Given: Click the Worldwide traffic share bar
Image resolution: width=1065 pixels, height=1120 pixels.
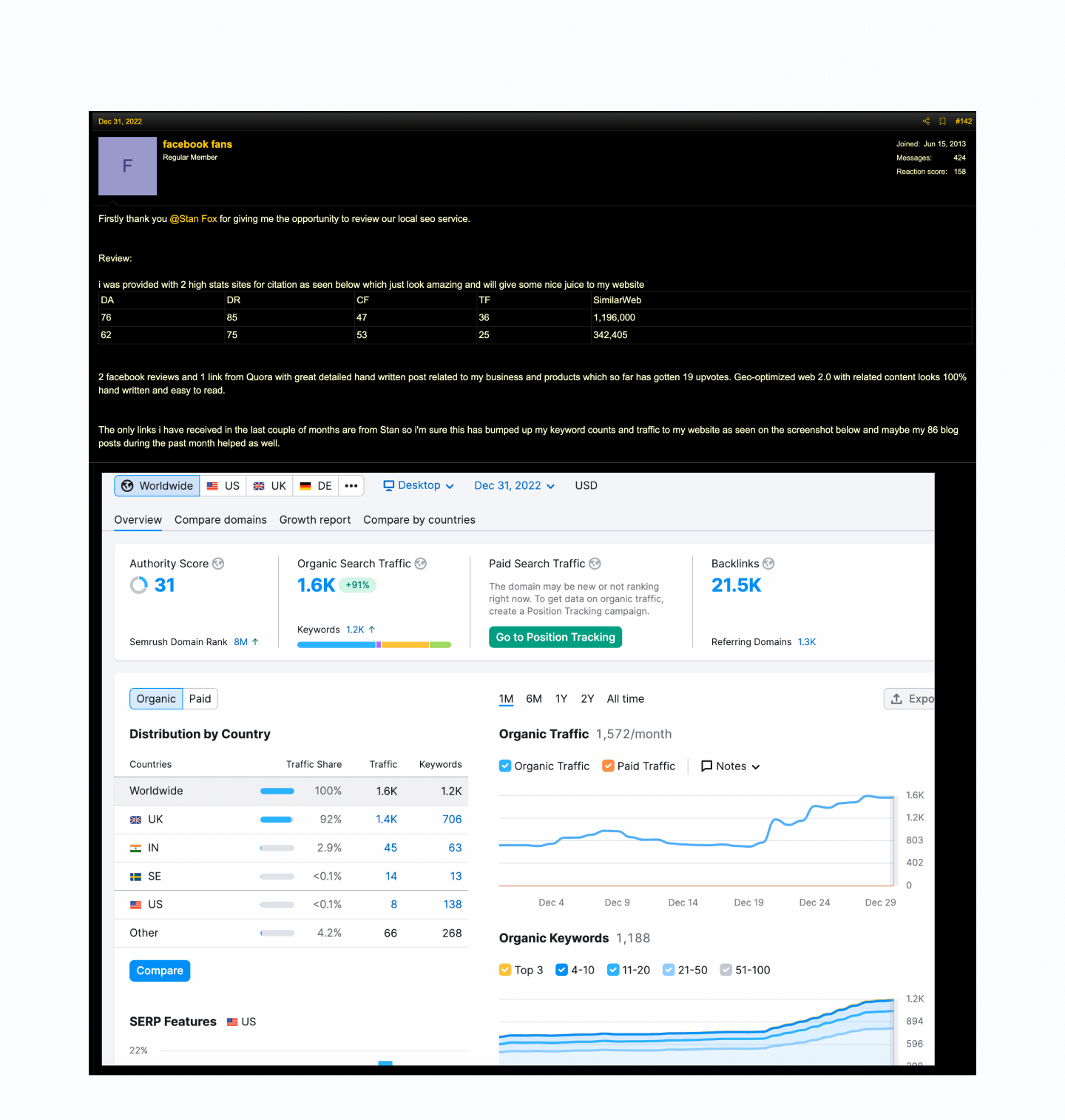Looking at the screenshot, I should tap(277, 791).
